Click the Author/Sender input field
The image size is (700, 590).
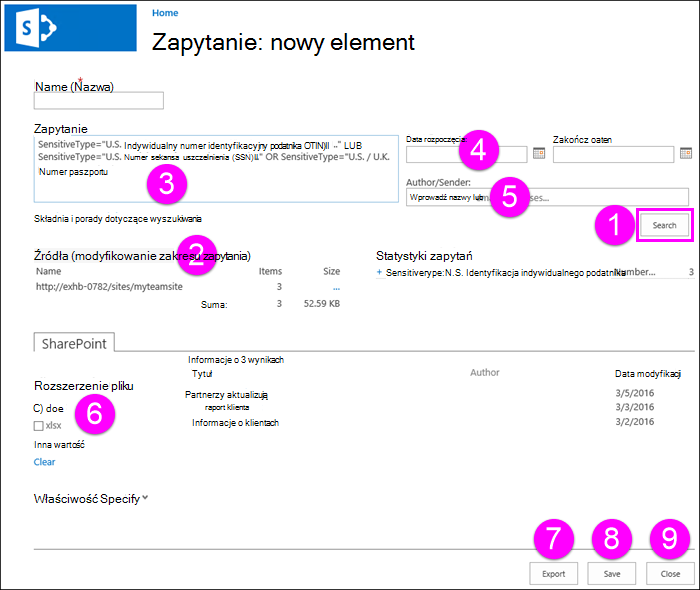[x=547, y=197]
